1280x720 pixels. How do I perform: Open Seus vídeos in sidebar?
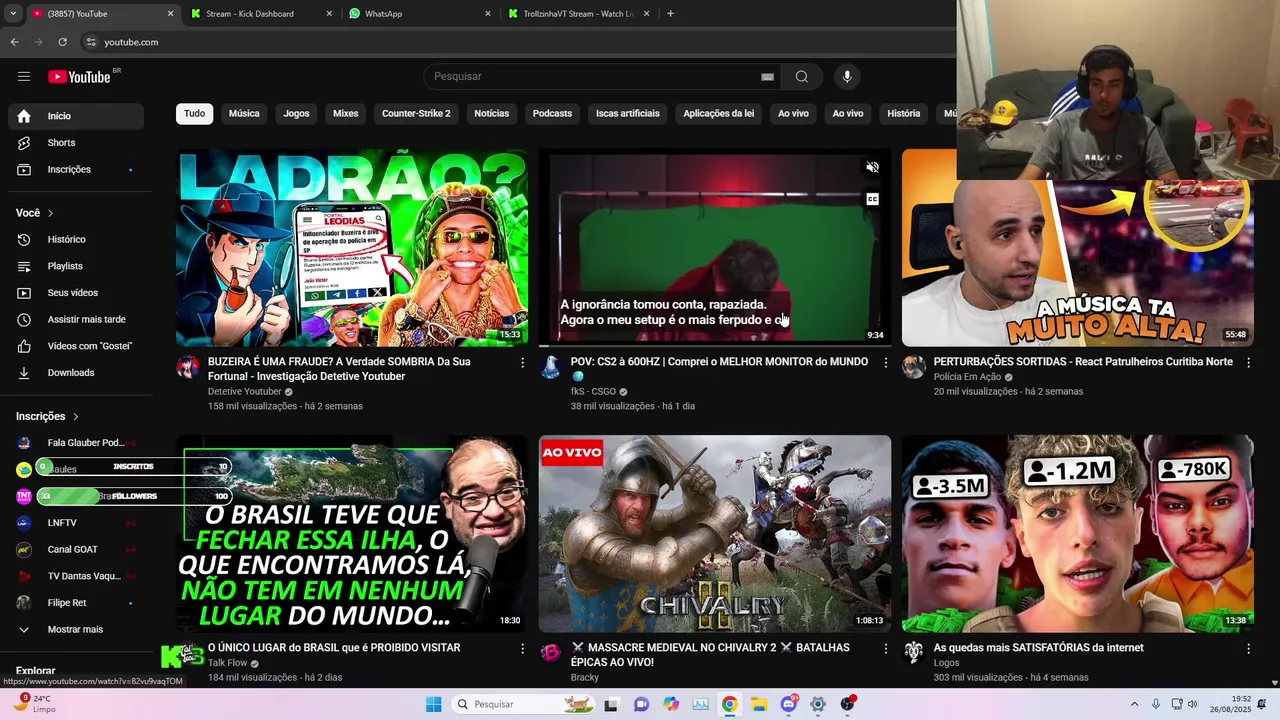click(76, 293)
